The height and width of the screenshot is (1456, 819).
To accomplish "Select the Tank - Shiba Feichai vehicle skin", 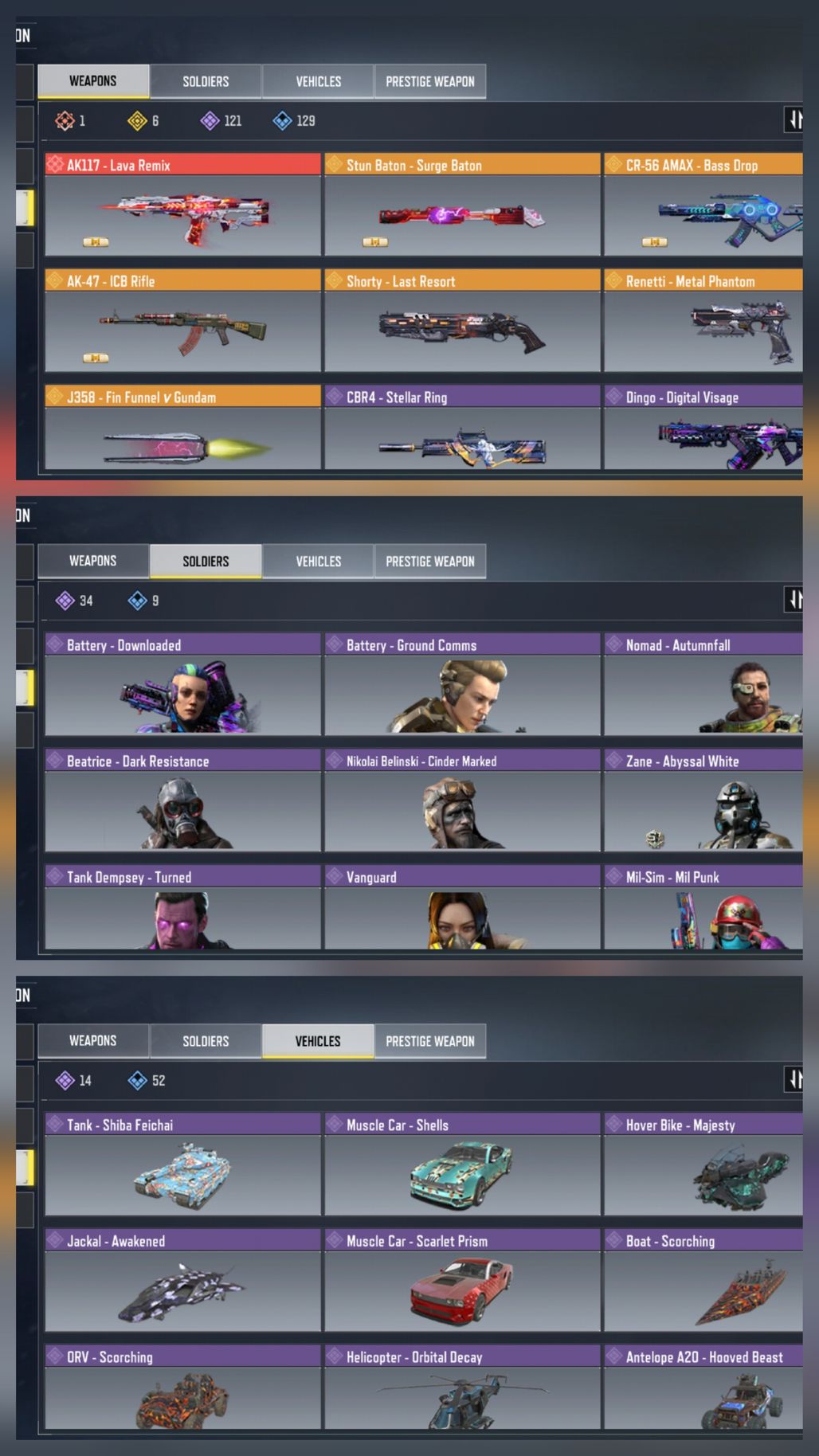I will (x=183, y=1164).
